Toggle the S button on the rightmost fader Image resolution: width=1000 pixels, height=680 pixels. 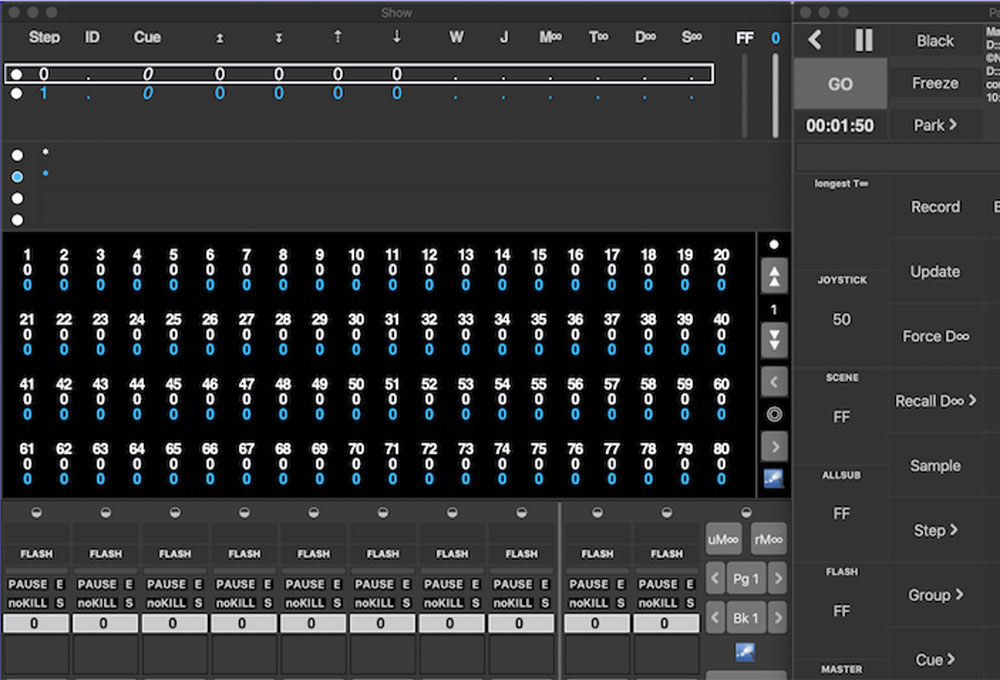[690, 603]
